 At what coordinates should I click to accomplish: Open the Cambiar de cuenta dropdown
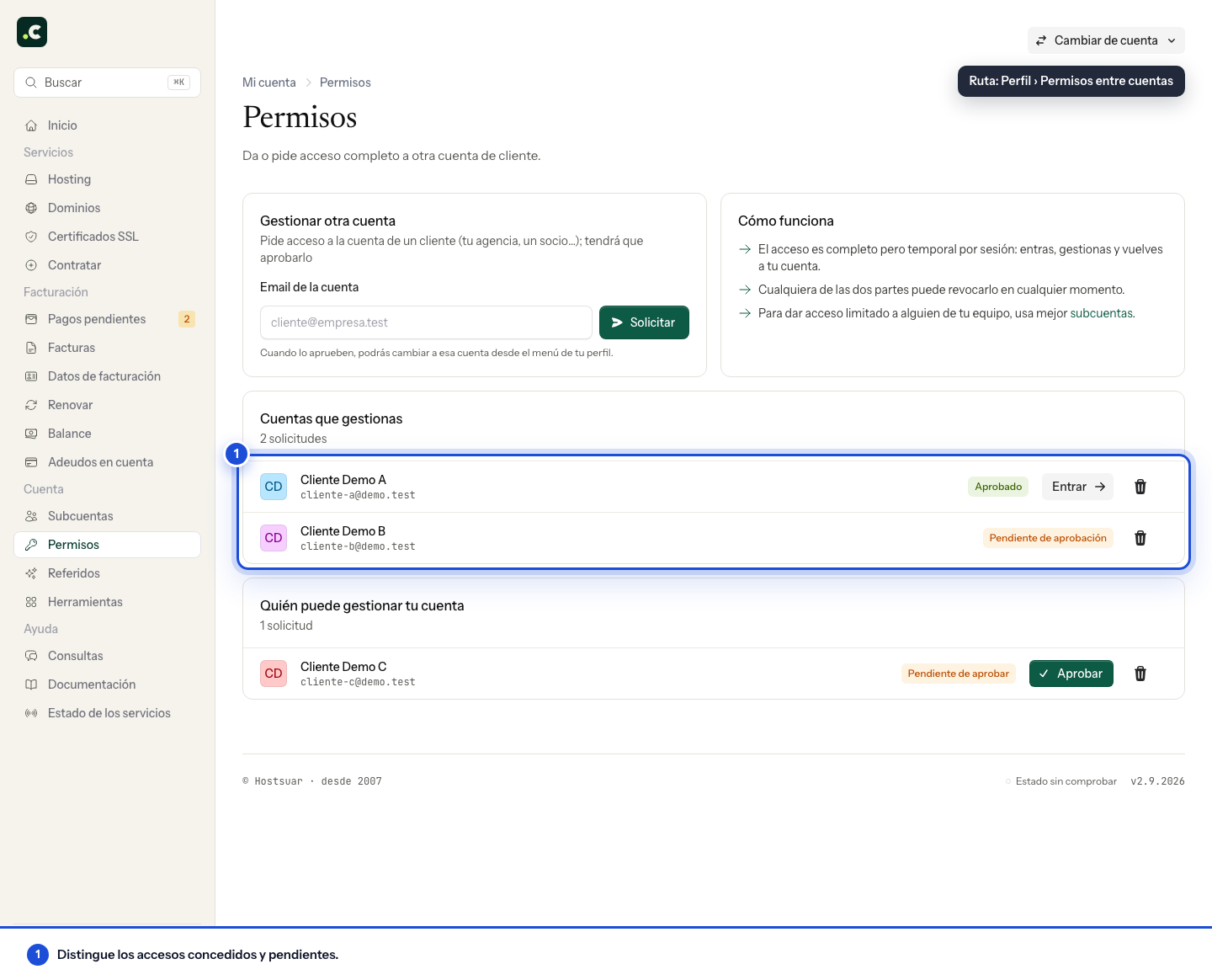pos(1106,40)
